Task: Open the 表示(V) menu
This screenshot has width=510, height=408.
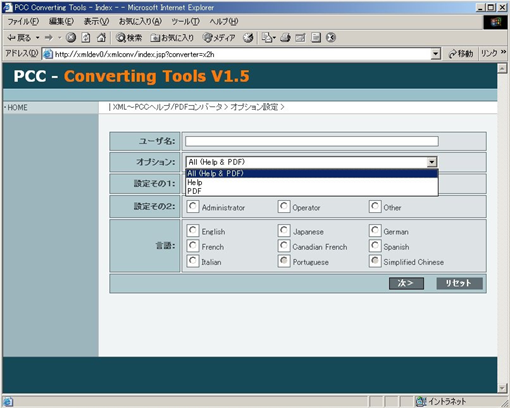Action: (96, 22)
